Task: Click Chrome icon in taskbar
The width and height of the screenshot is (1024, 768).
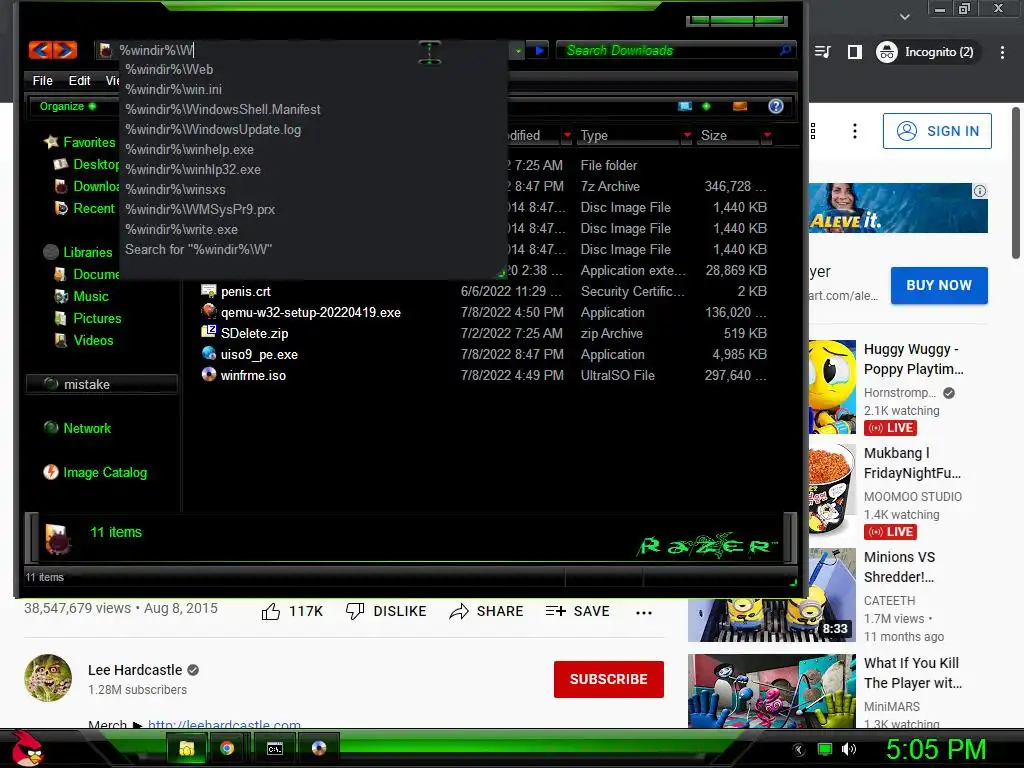Action: click(x=227, y=748)
